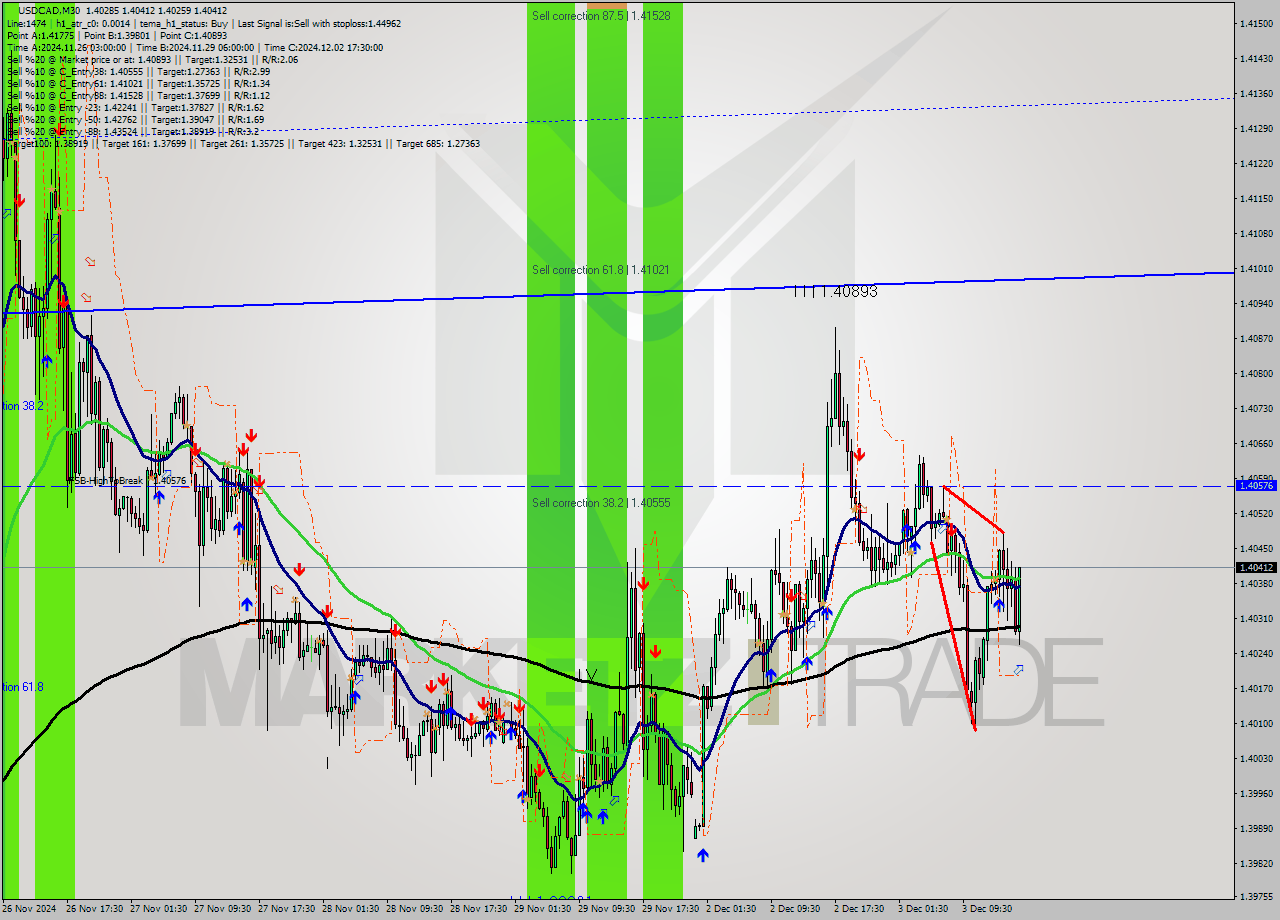
Task: Click the highlighted 1.40576 price tag
Action: click(1256, 485)
